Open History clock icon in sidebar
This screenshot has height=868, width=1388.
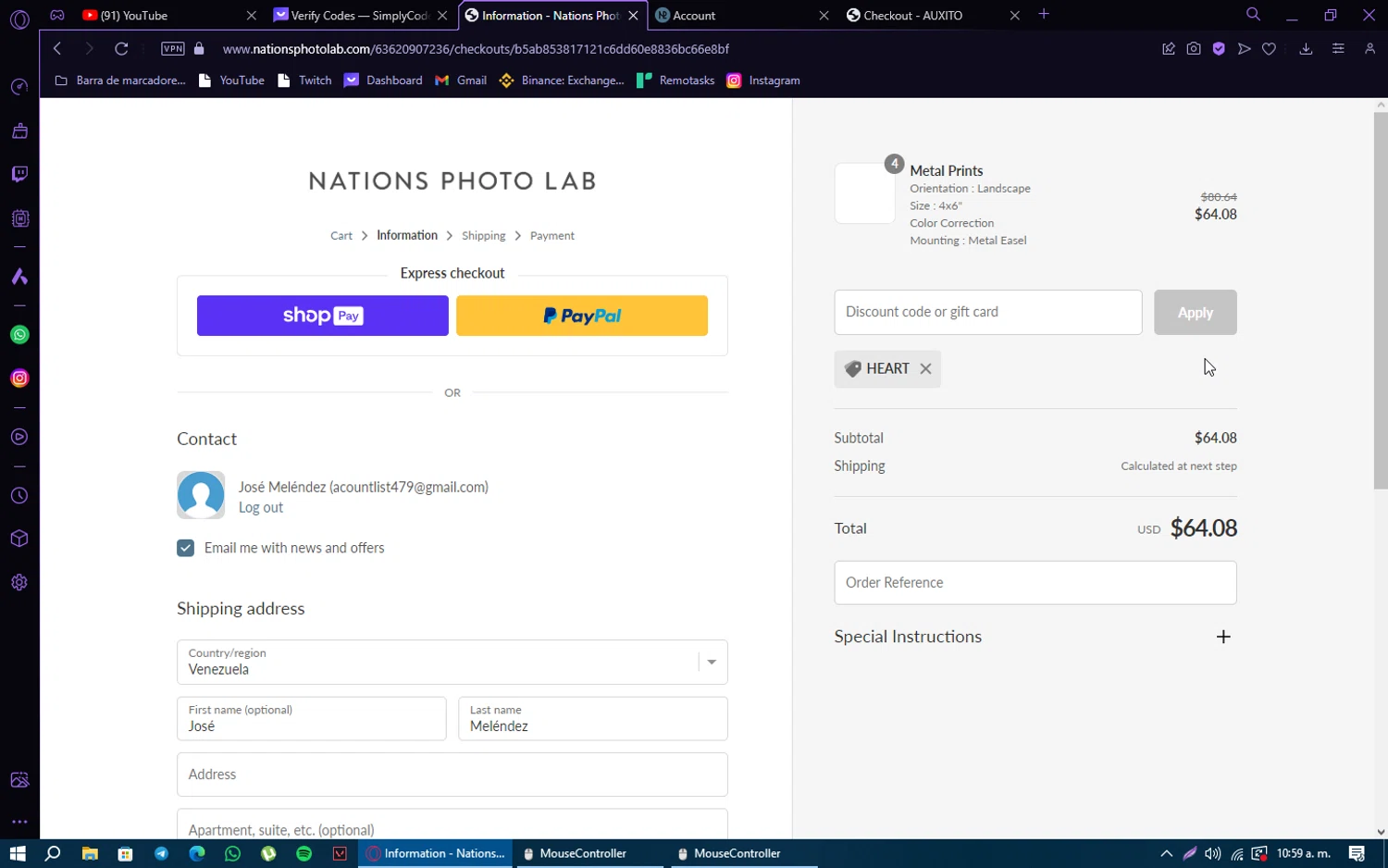pos(19,496)
